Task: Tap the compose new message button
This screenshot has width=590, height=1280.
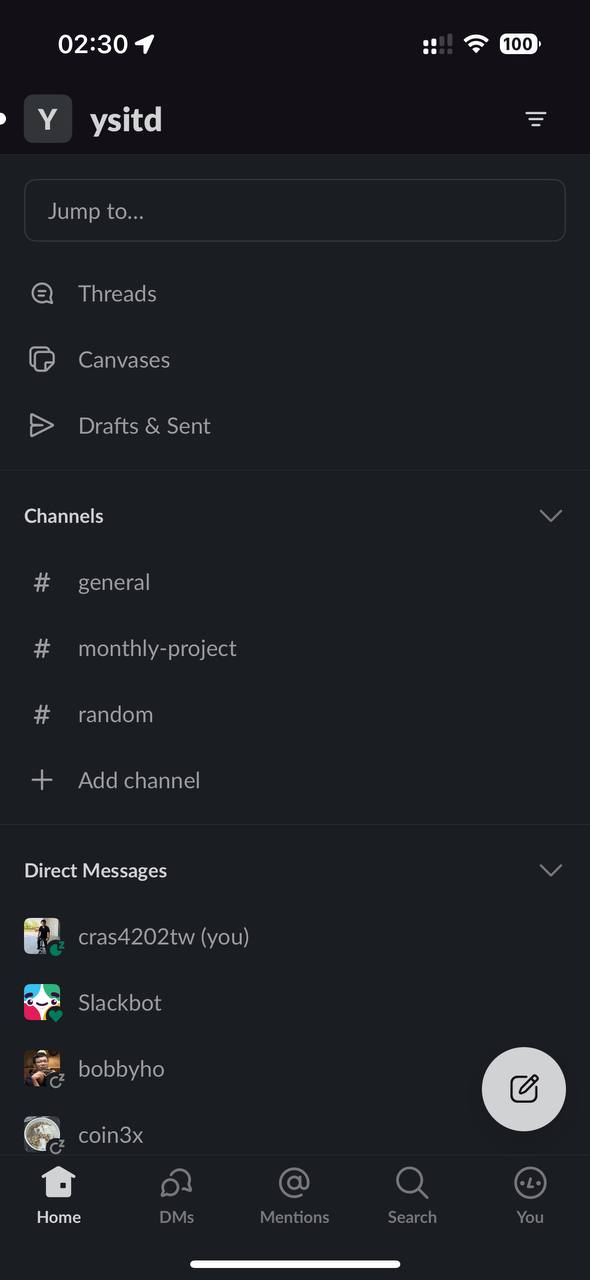Action: coord(524,1089)
